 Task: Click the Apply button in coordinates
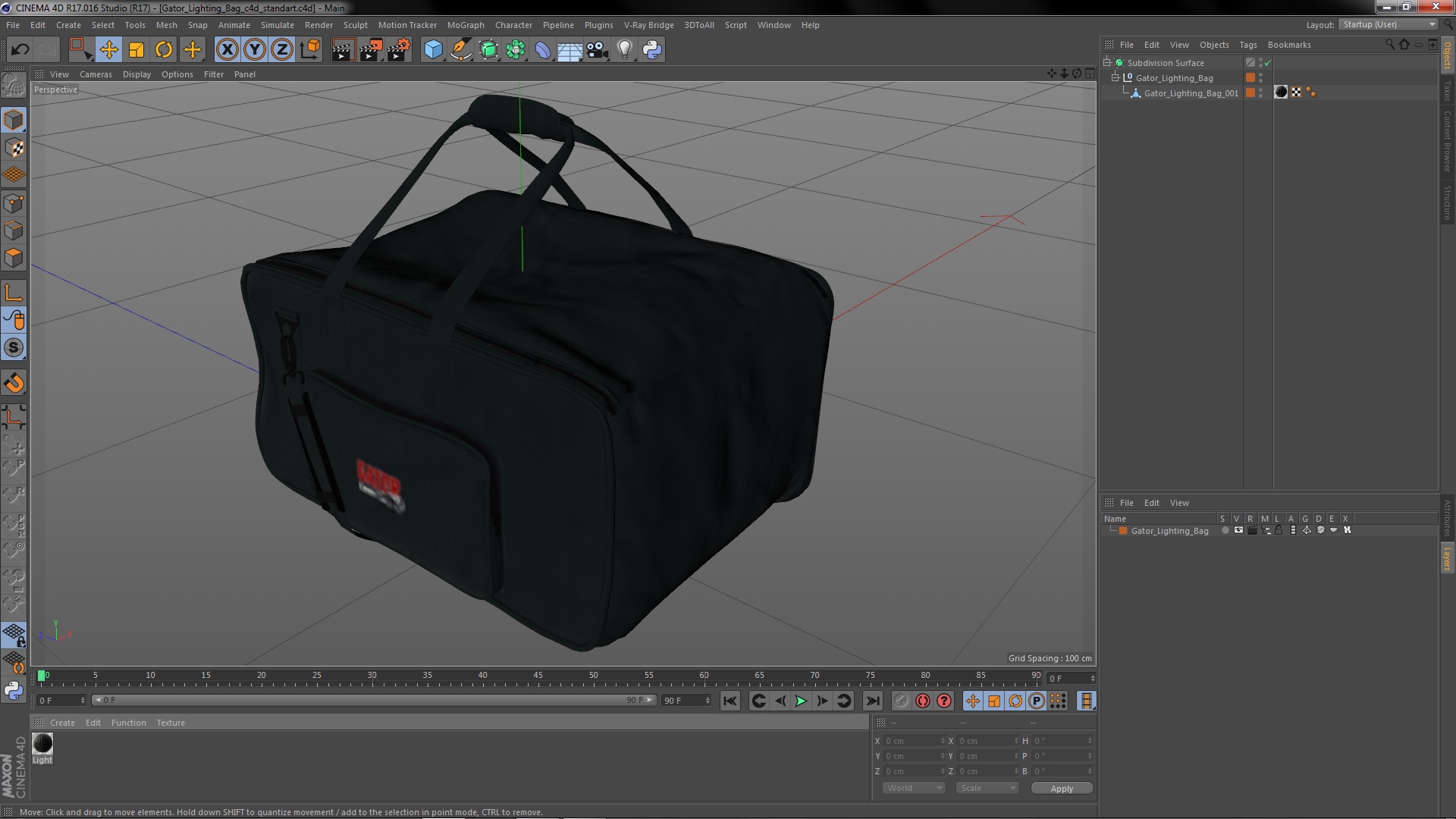1062,789
